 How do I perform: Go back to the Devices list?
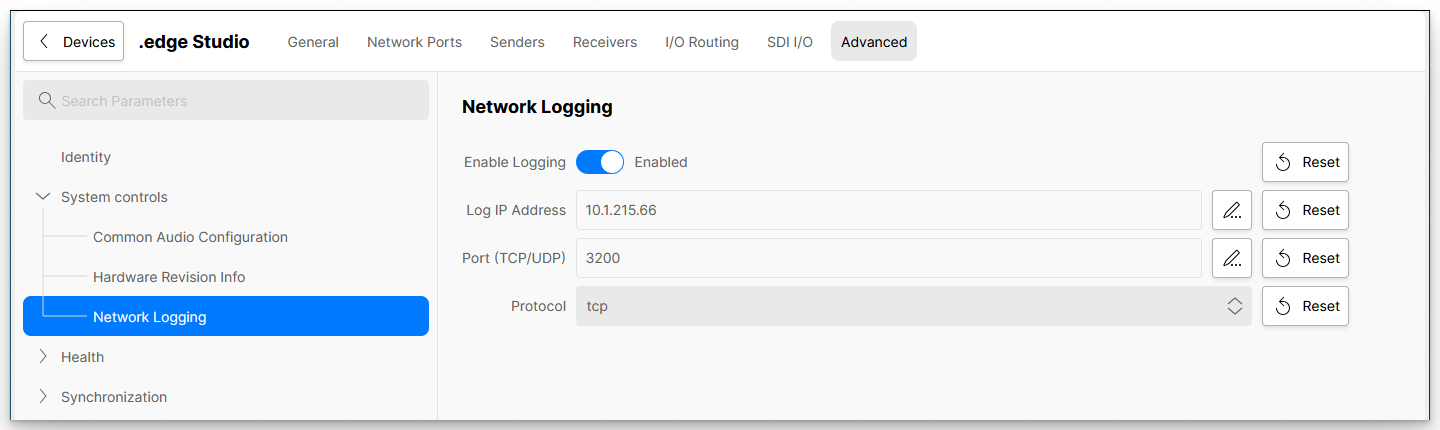74,42
